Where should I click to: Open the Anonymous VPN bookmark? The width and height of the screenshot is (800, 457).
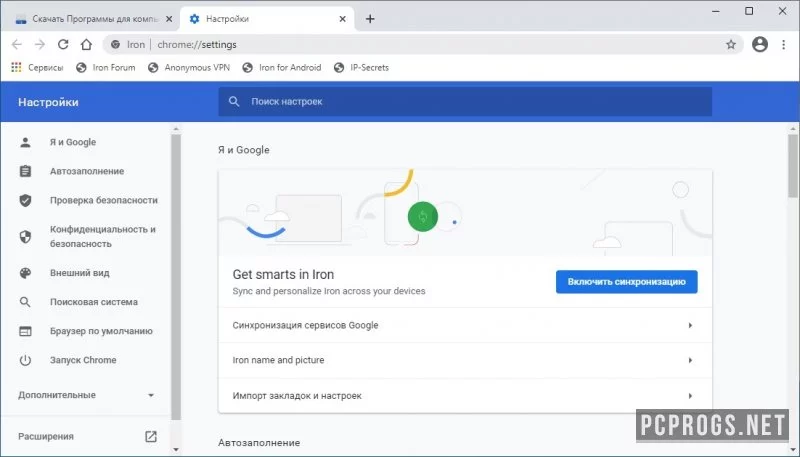click(x=189, y=67)
